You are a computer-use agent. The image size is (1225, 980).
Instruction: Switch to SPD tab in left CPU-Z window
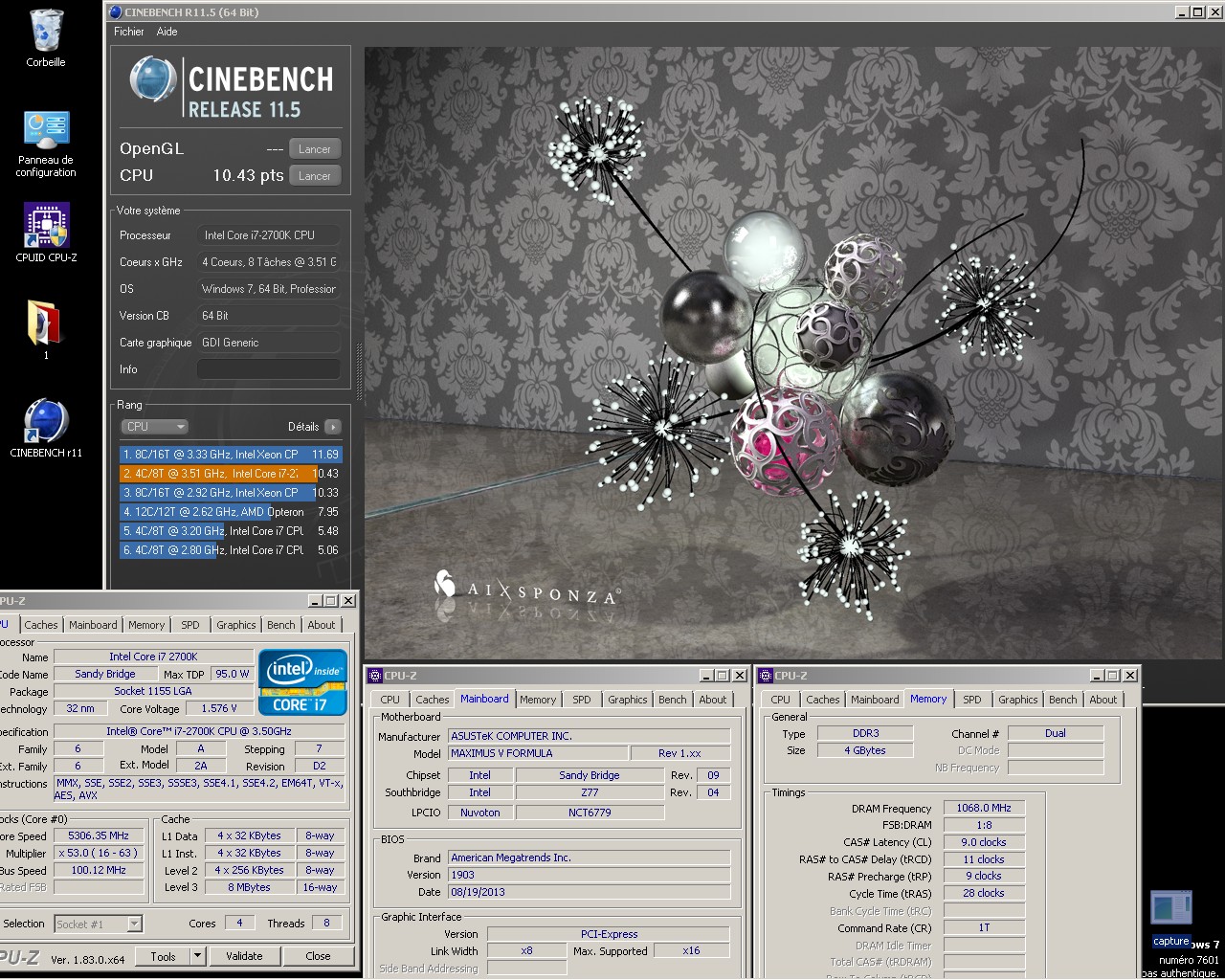(x=190, y=625)
